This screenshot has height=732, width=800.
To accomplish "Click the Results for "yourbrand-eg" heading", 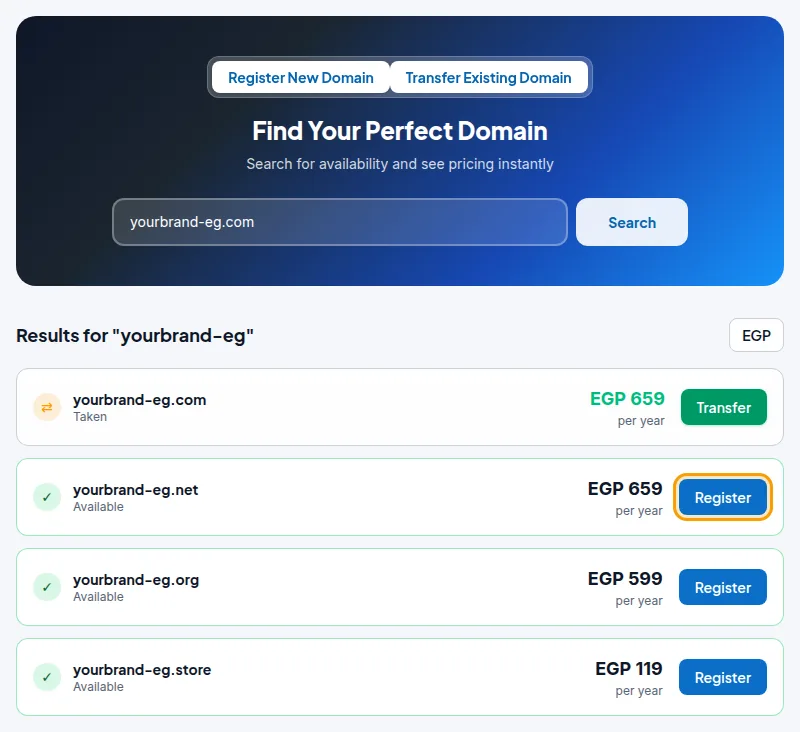I will pos(135,336).
